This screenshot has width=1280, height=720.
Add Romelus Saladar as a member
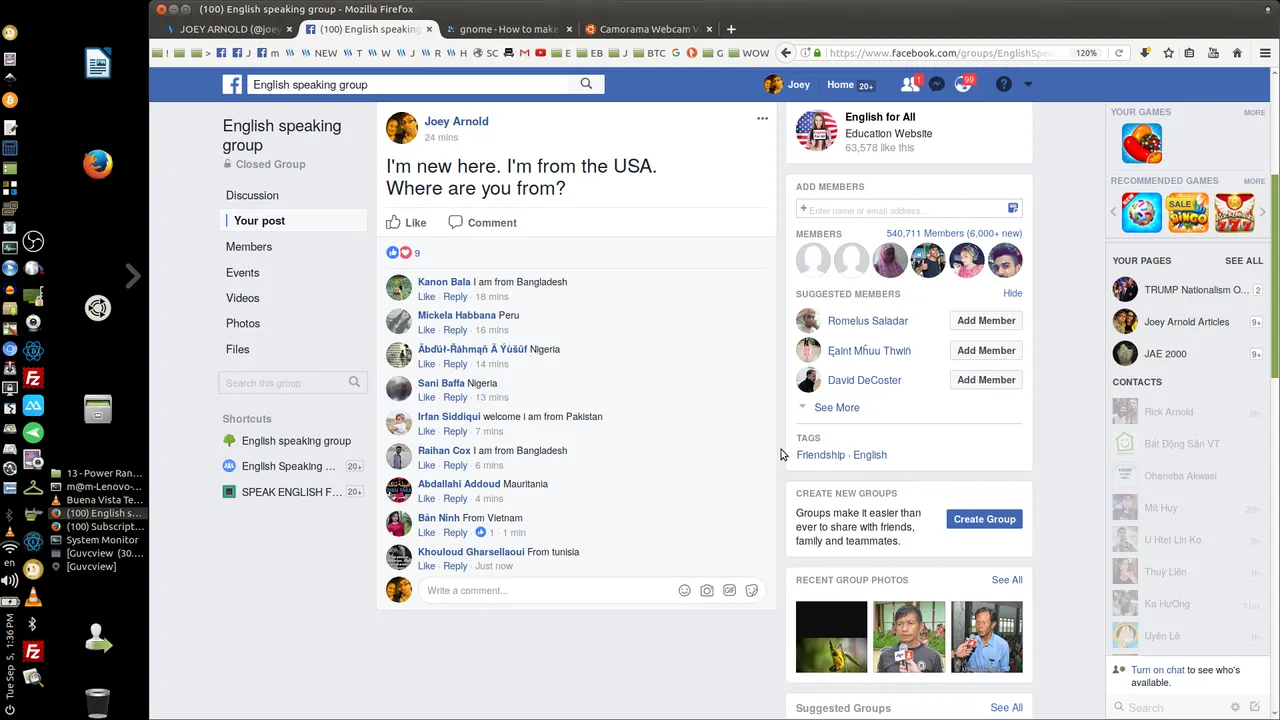pyautogui.click(x=986, y=321)
